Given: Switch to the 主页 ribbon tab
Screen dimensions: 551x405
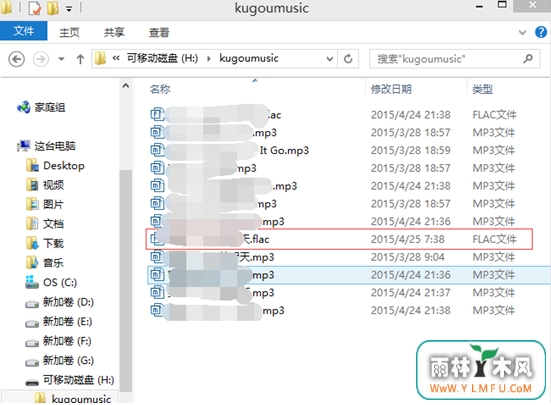Looking at the screenshot, I should (x=69, y=32).
